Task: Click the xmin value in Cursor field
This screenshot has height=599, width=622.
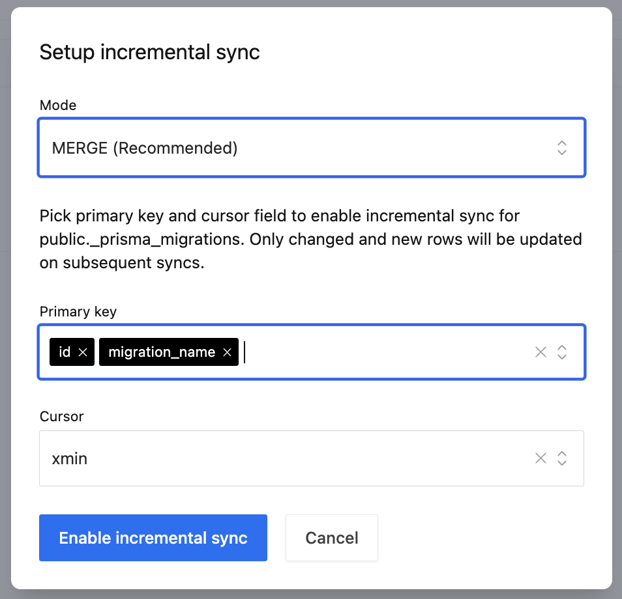Action: (x=70, y=458)
